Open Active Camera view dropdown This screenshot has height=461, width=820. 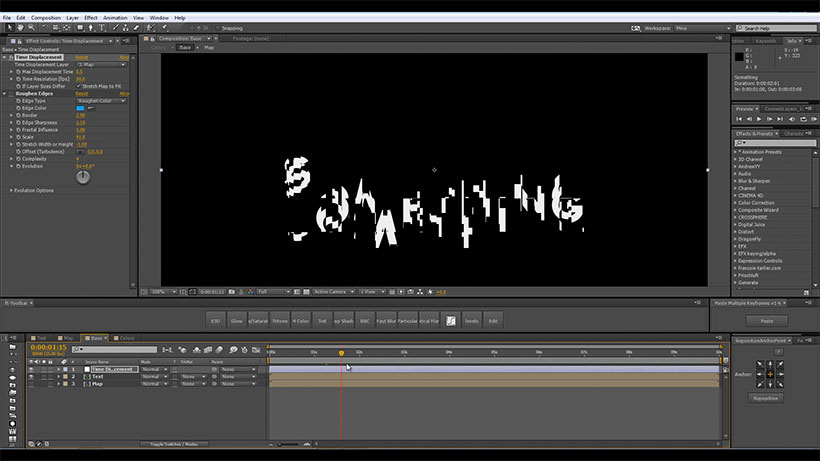click(334, 292)
